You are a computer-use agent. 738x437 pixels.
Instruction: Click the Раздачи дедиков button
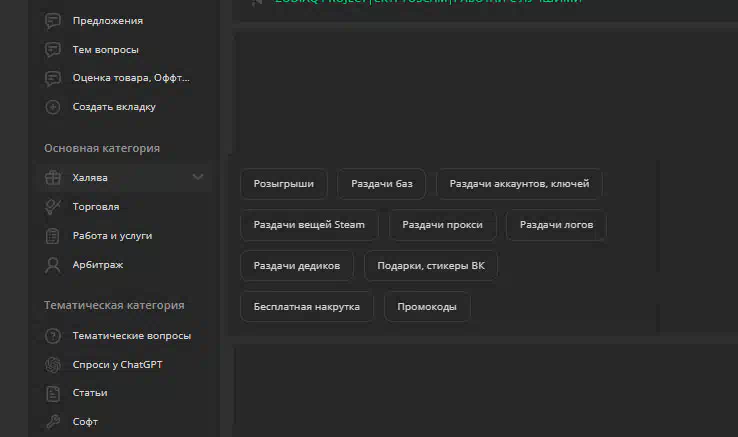pyautogui.click(x=297, y=266)
